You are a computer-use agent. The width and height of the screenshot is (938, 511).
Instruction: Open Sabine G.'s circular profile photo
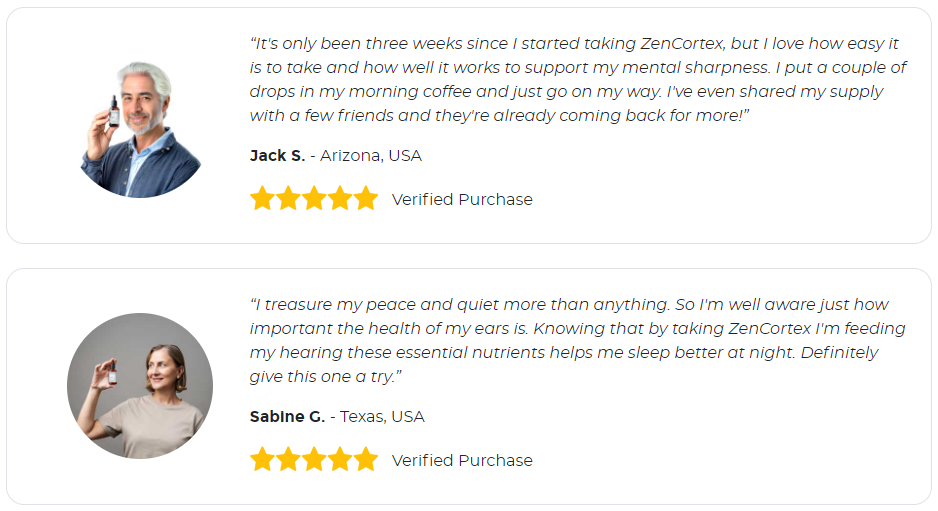click(140, 386)
